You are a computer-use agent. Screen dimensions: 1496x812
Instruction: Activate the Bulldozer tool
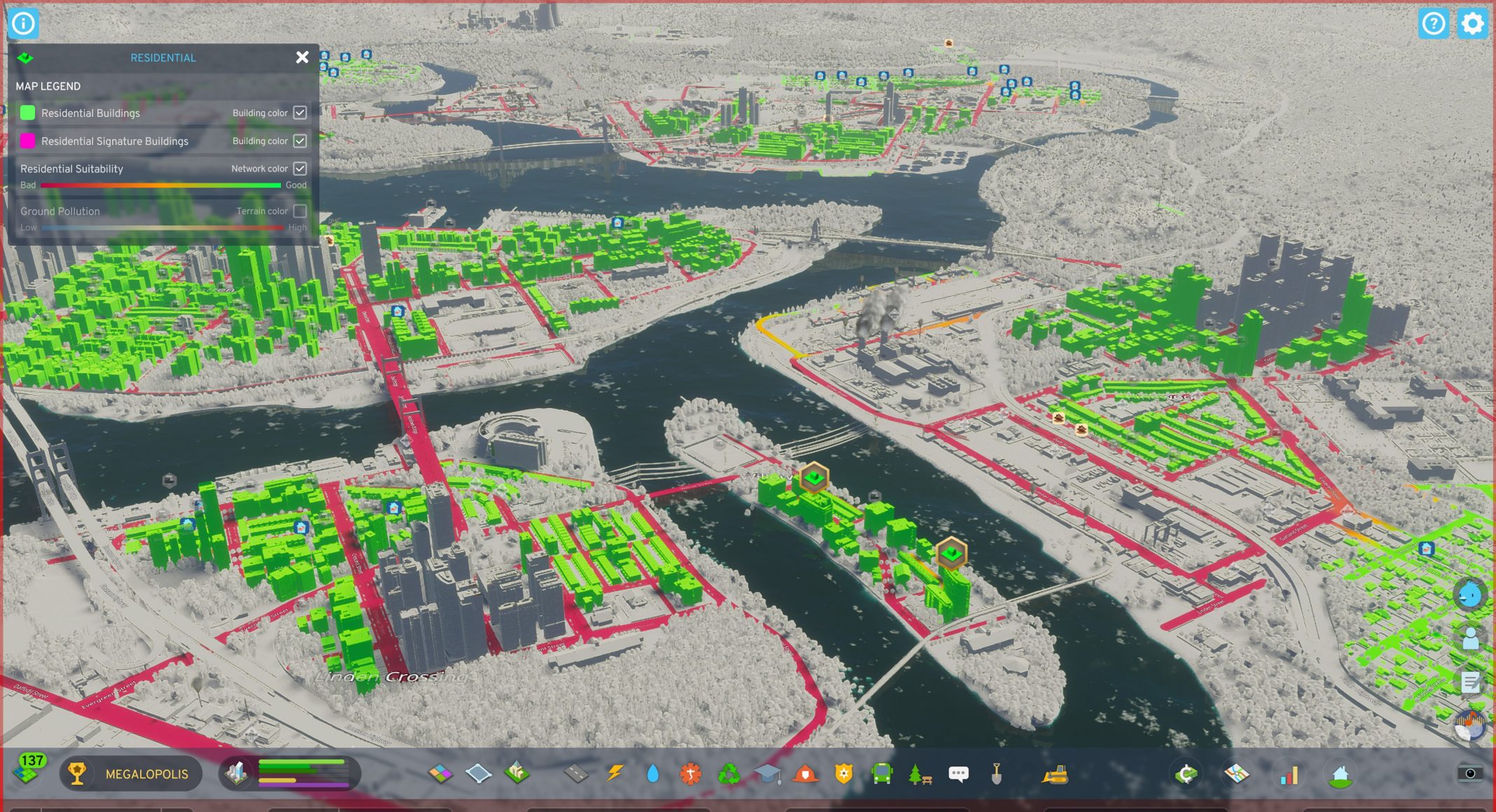(x=1055, y=774)
